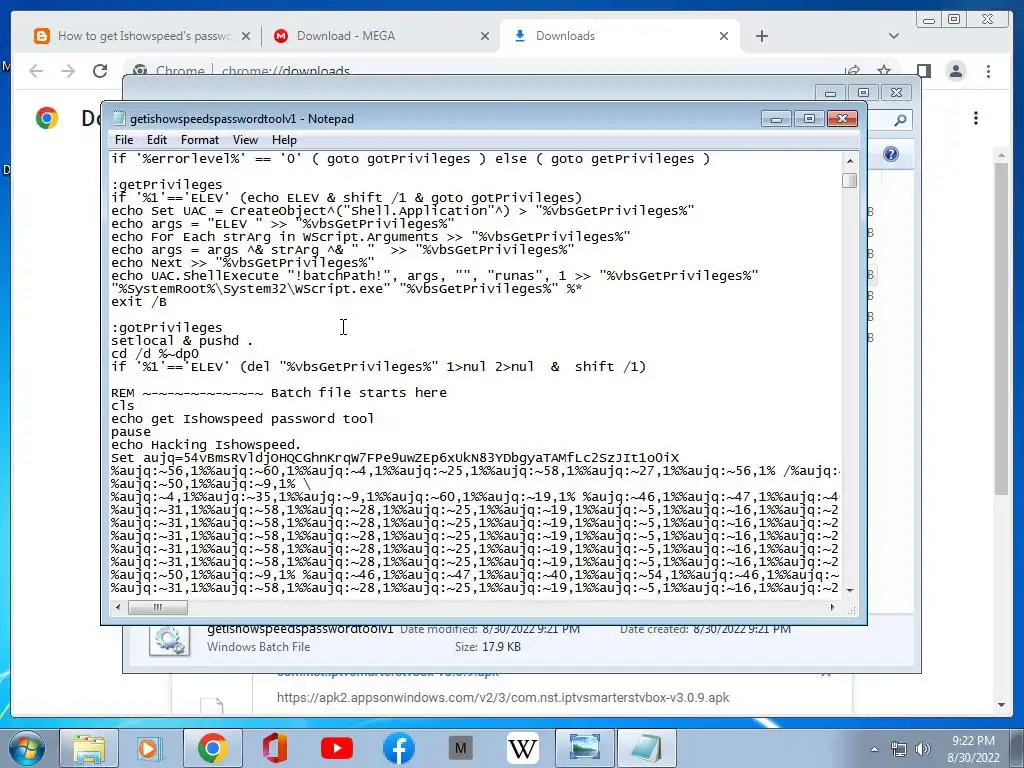Click the ':gotPrivileges' label line in Notepad
This screenshot has height=768, width=1024.
click(x=167, y=327)
